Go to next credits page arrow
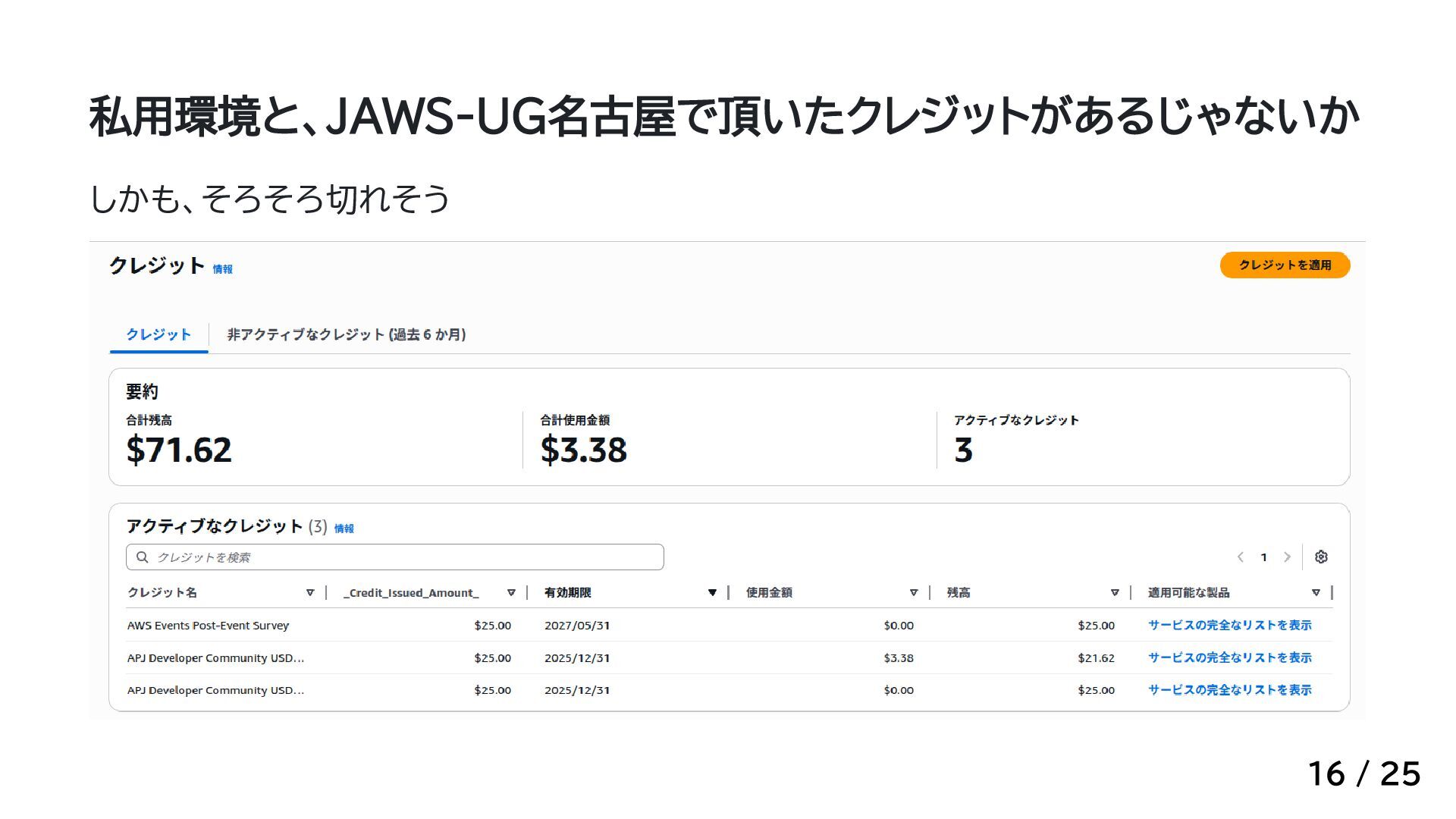 tap(1287, 557)
